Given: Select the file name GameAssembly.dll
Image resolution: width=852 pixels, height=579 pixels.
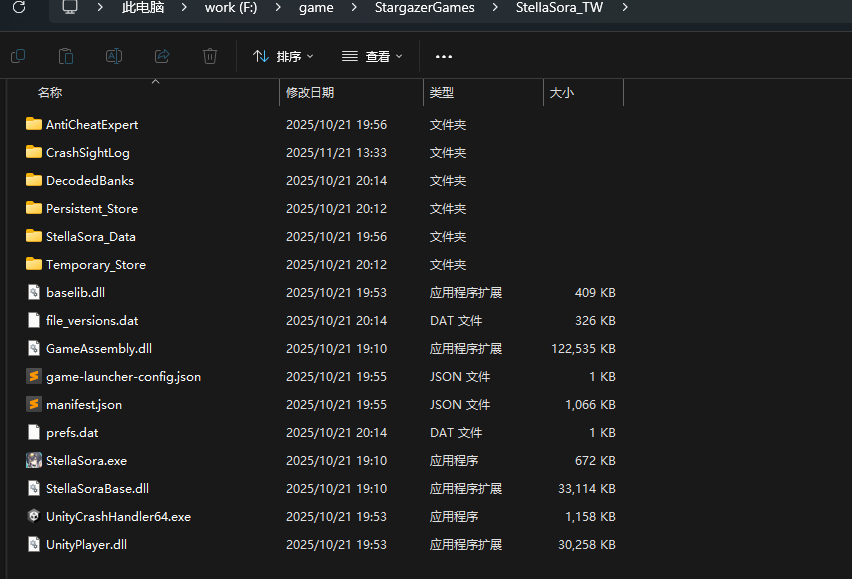Looking at the screenshot, I should pos(99,349).
